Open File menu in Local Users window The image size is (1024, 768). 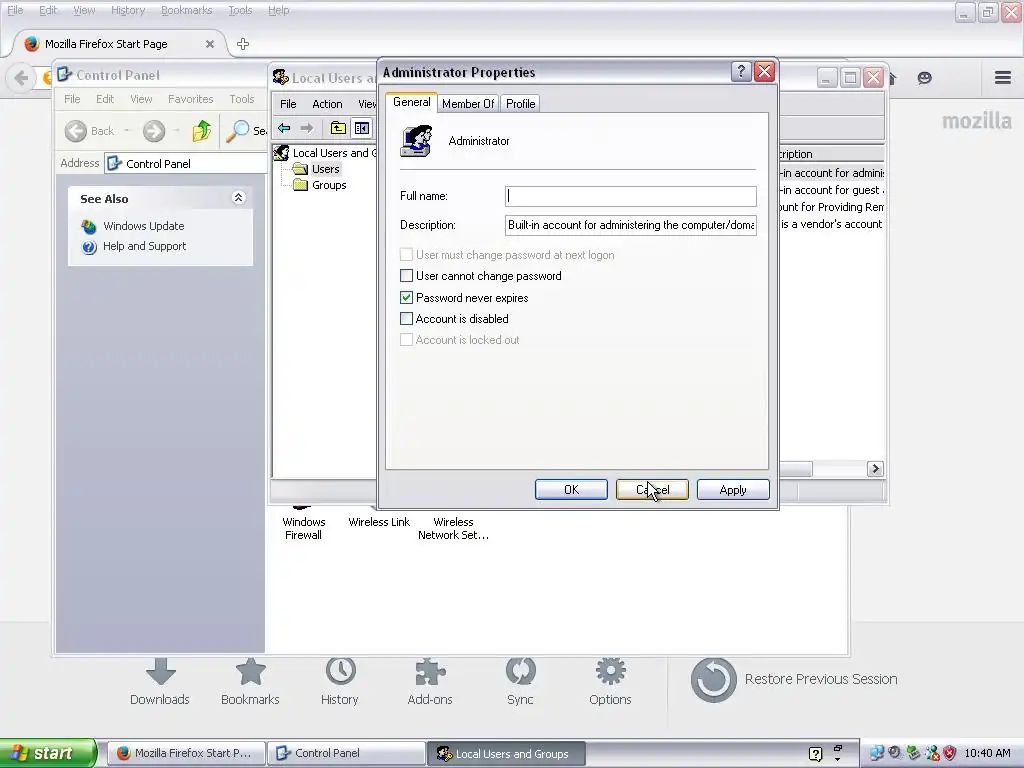click(x=288, y=104)
